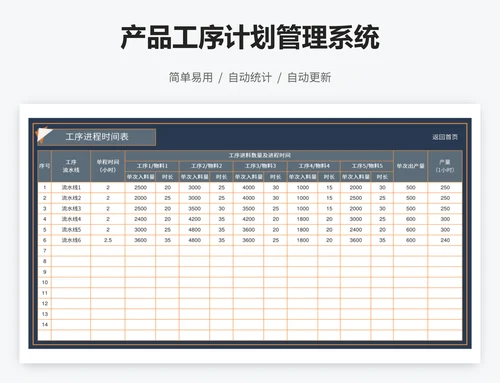Select the 工序1/物料1 header cell
The height and width of the screenshot is (383, 500).
152,166
